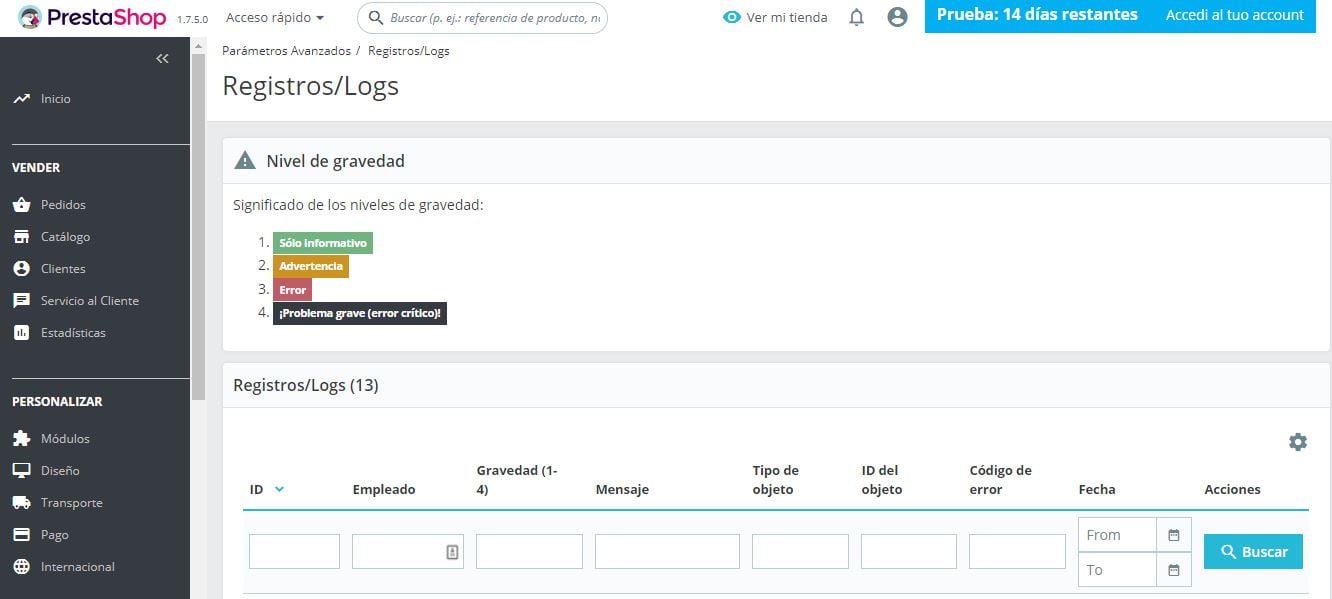Toggle Ver mi tienda store preview
This screenshot has width=1332, height=599.
point(775,16)
